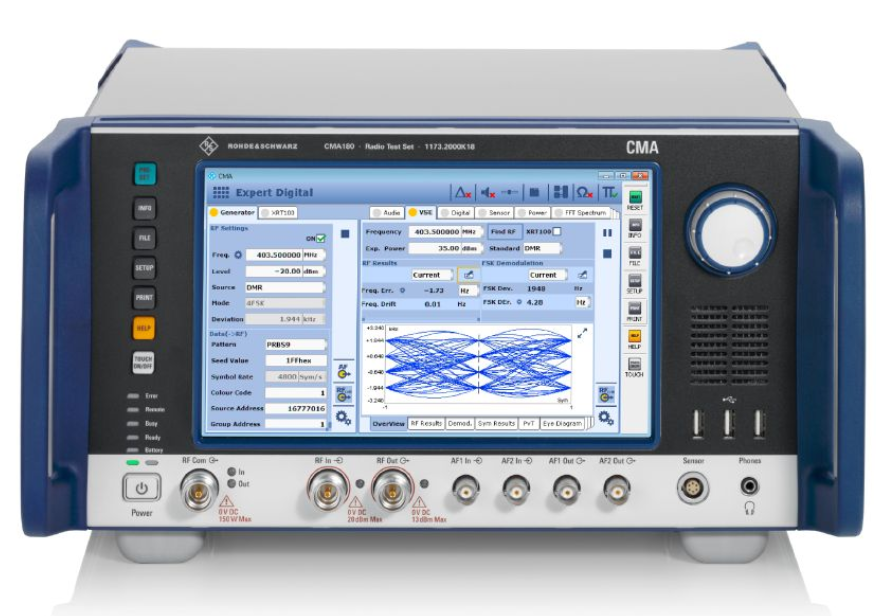Select the Eye Diagram bottom tab
The height and width of the screenshot is (616, 876).
click(562, 424)
